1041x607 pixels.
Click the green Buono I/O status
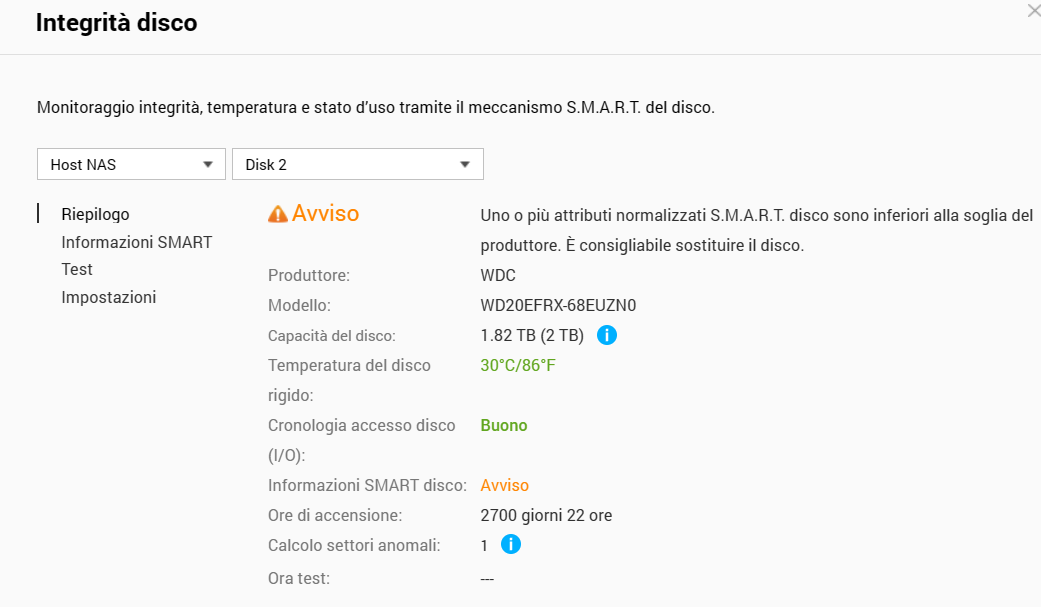point(504,425)
